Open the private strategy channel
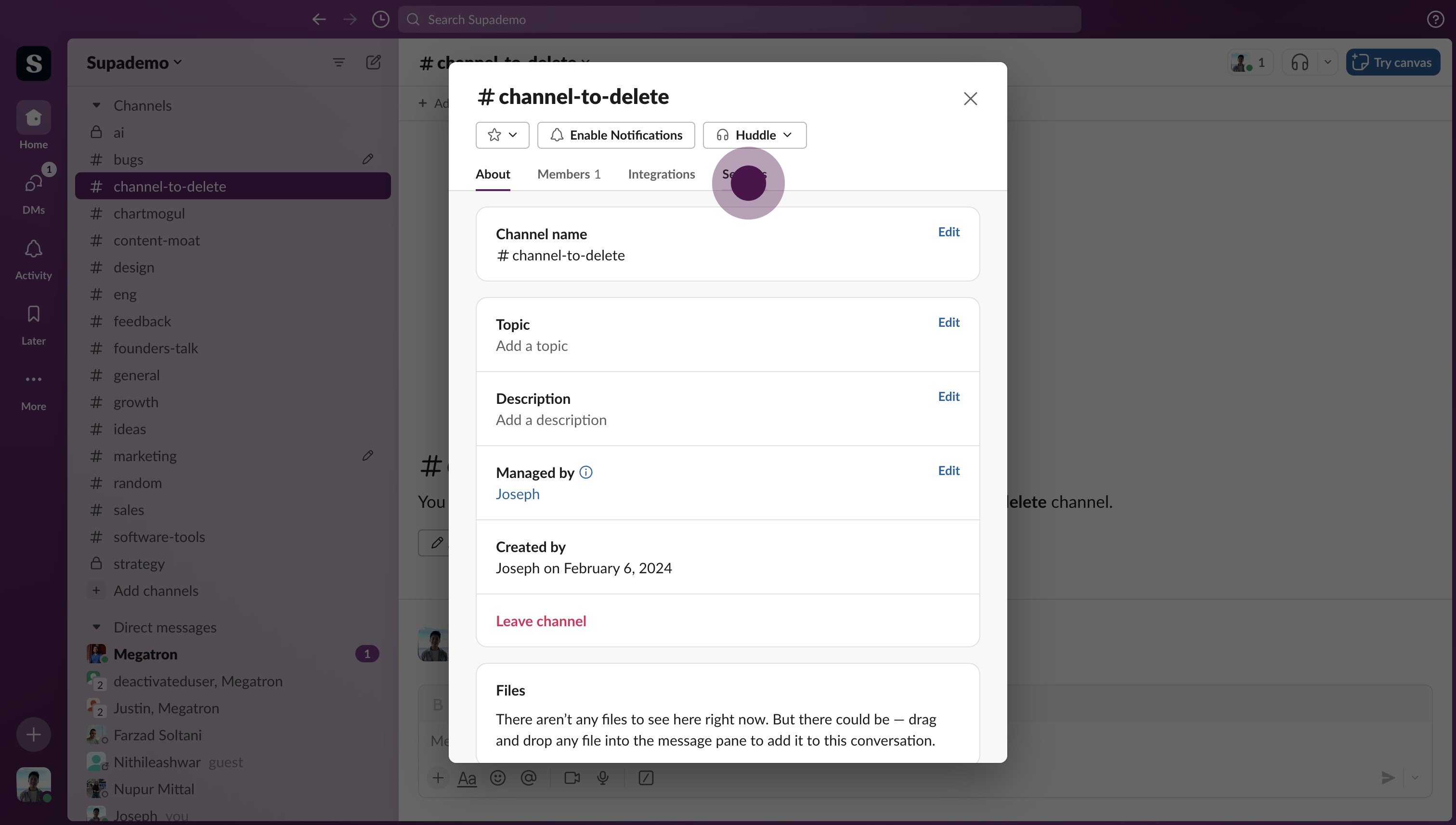The width and height of the screenshot is (1456, 825). point(233,564)
